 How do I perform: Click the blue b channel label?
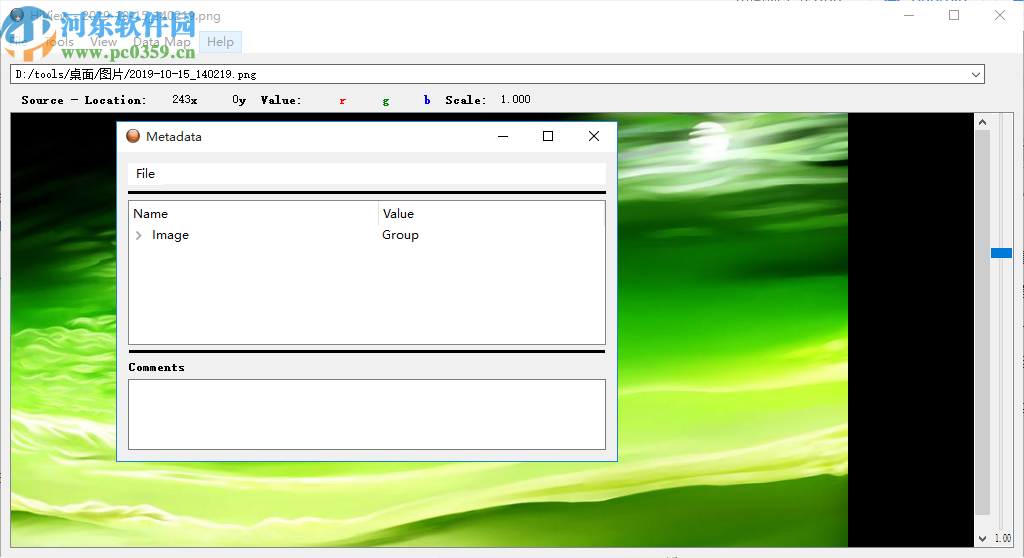(427, 100)
